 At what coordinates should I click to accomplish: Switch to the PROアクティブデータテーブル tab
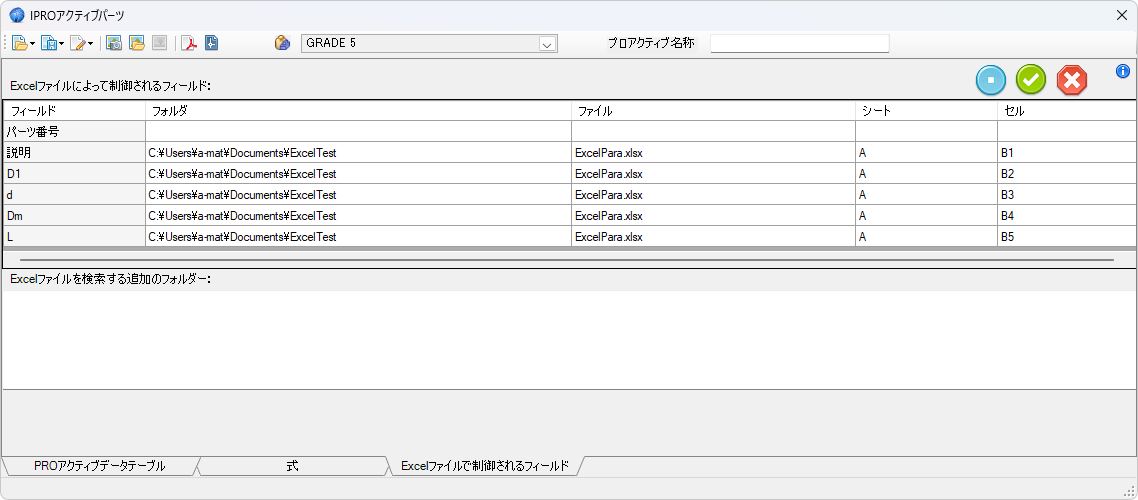[x=100, y=466]
